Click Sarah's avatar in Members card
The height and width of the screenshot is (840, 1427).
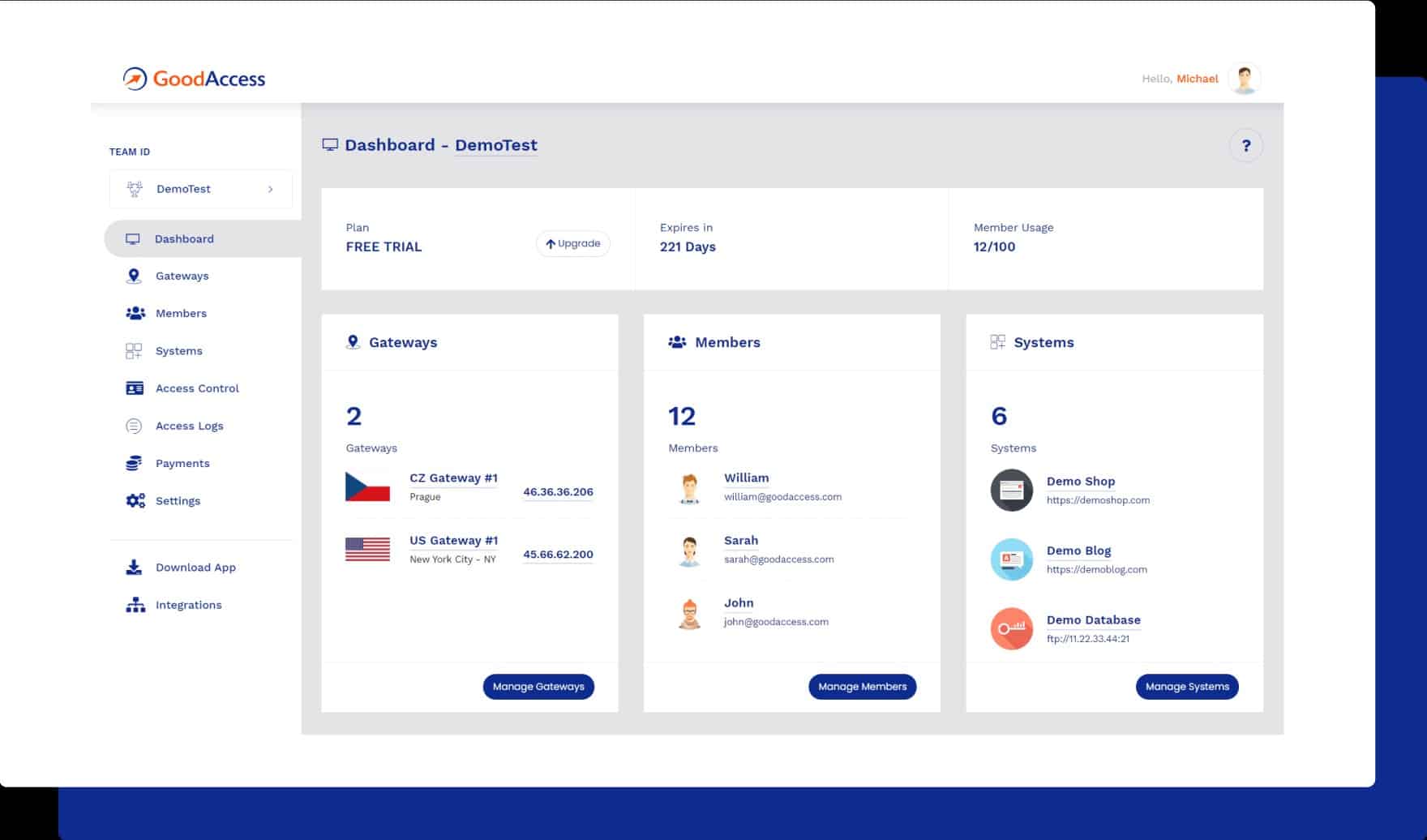click(x=690, y=551)
